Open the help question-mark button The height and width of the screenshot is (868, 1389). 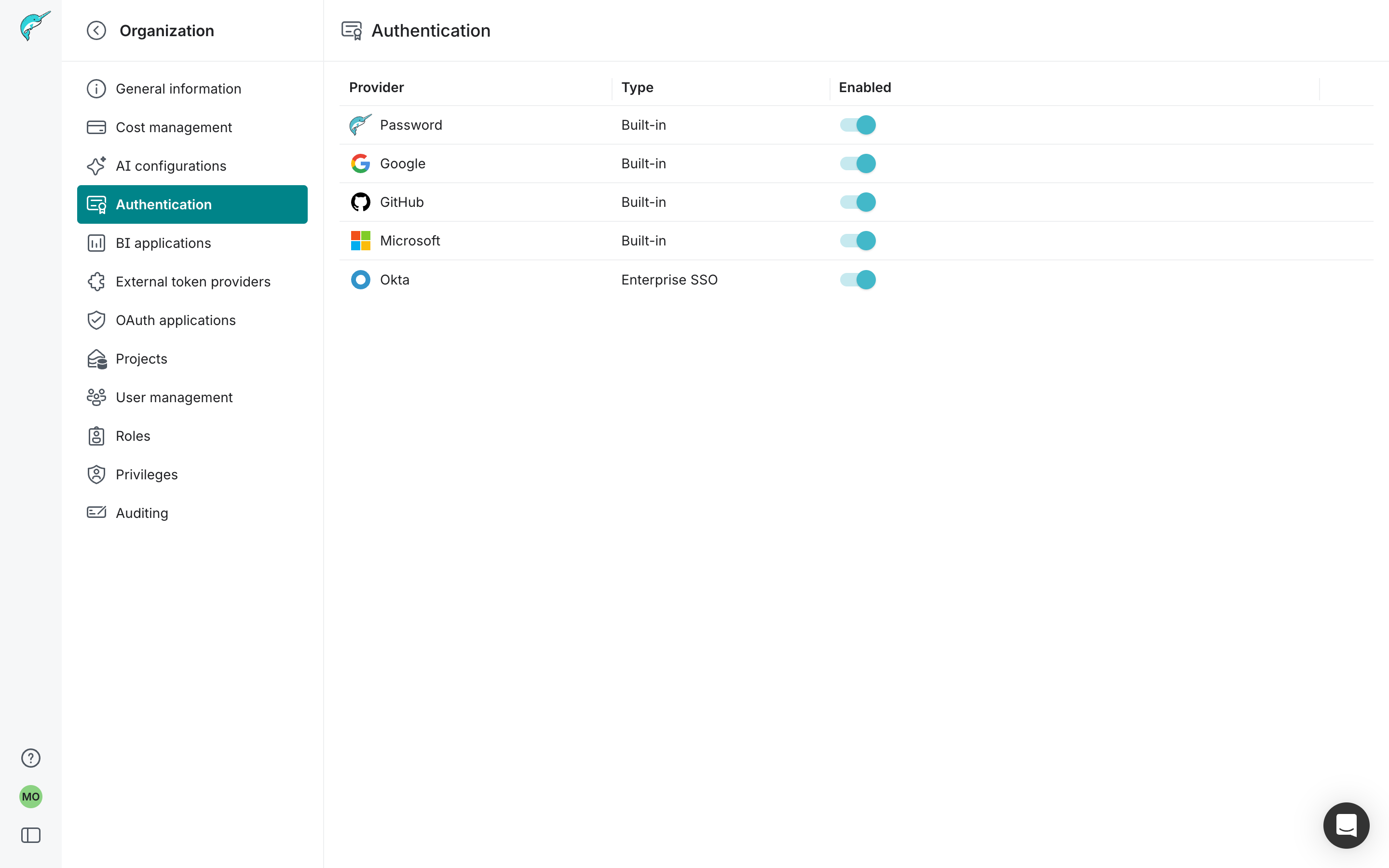click(x=30, y=758)
